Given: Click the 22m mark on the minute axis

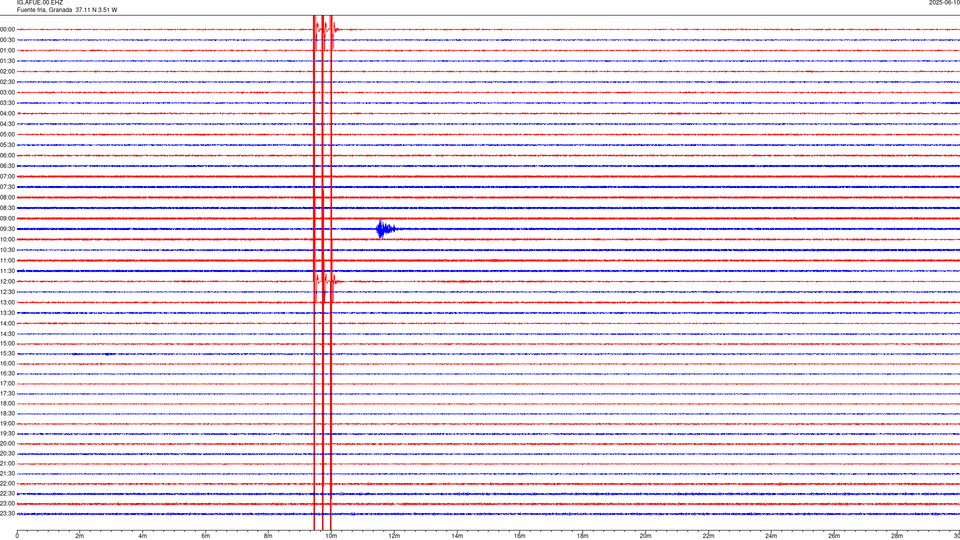Looking at the screenshot, I should 708,536.
